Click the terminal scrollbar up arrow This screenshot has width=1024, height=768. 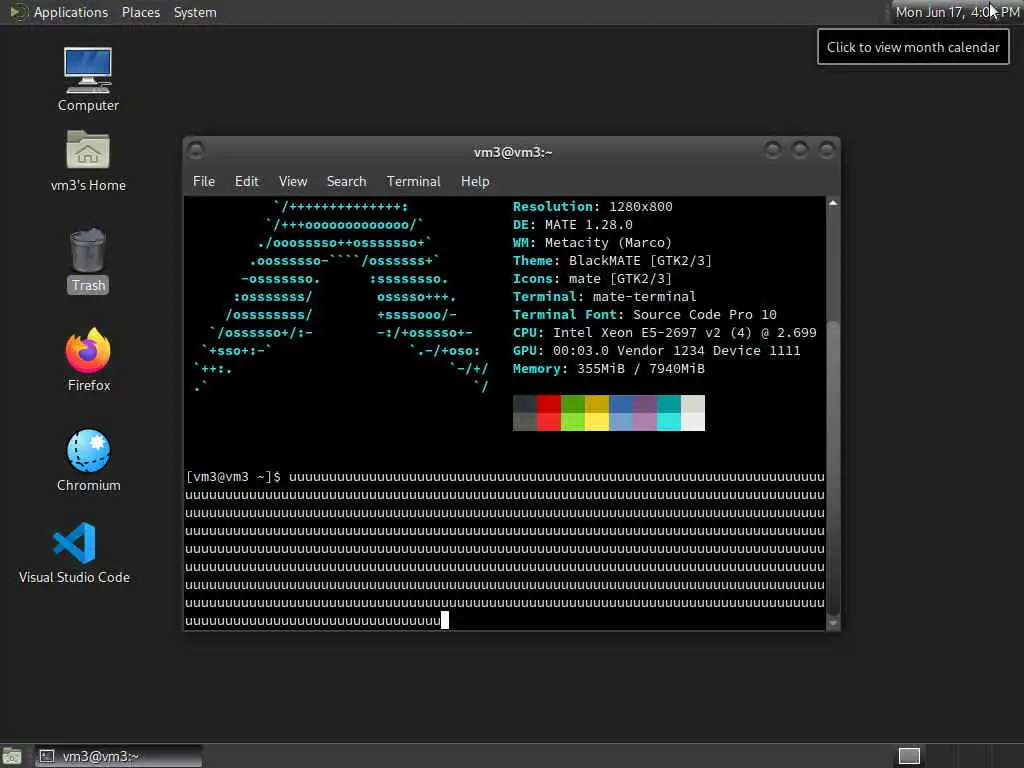tap(833, 203)
